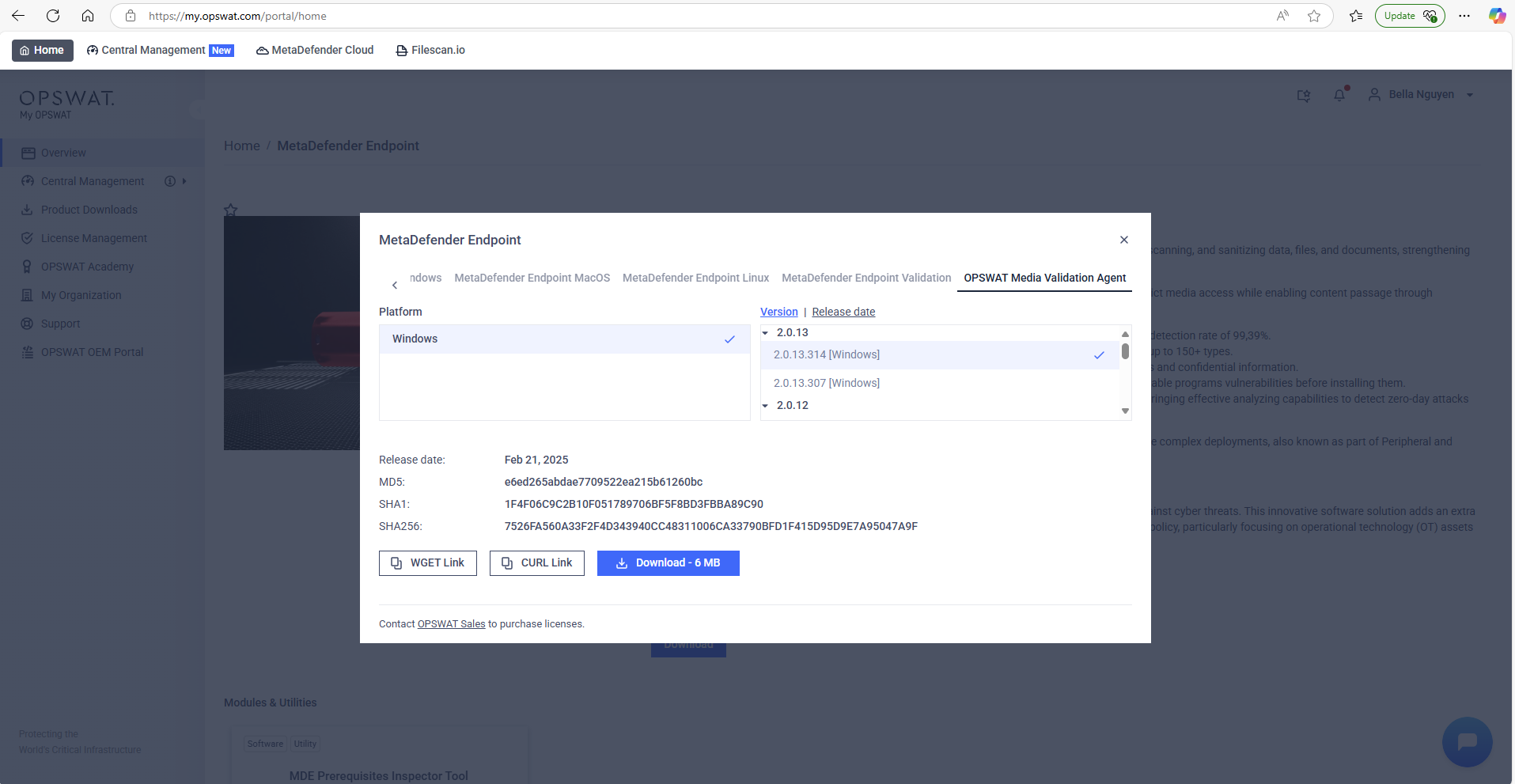1515x784 pixels.
Task: Click the SHA1 hash value
Action: click(634, 504)
